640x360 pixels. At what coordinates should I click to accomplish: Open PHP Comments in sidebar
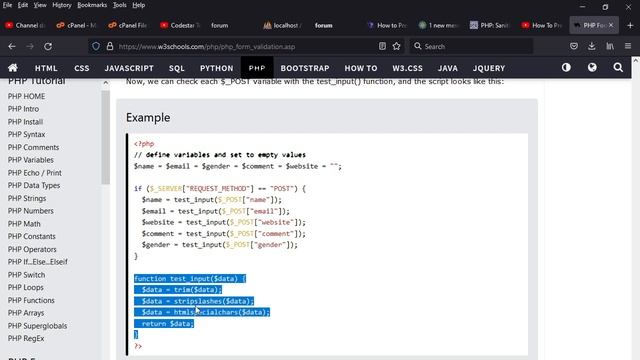click(33, 147)
